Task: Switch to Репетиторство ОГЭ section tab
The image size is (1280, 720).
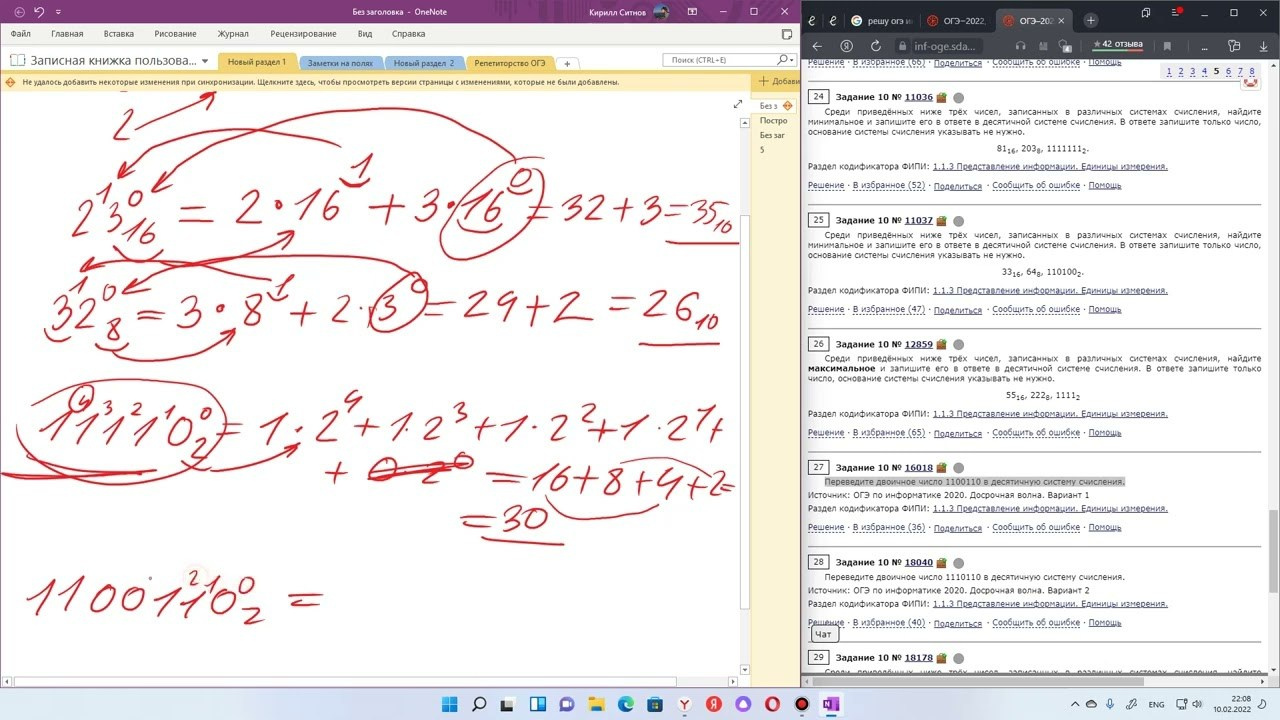Action: [510, 63]
